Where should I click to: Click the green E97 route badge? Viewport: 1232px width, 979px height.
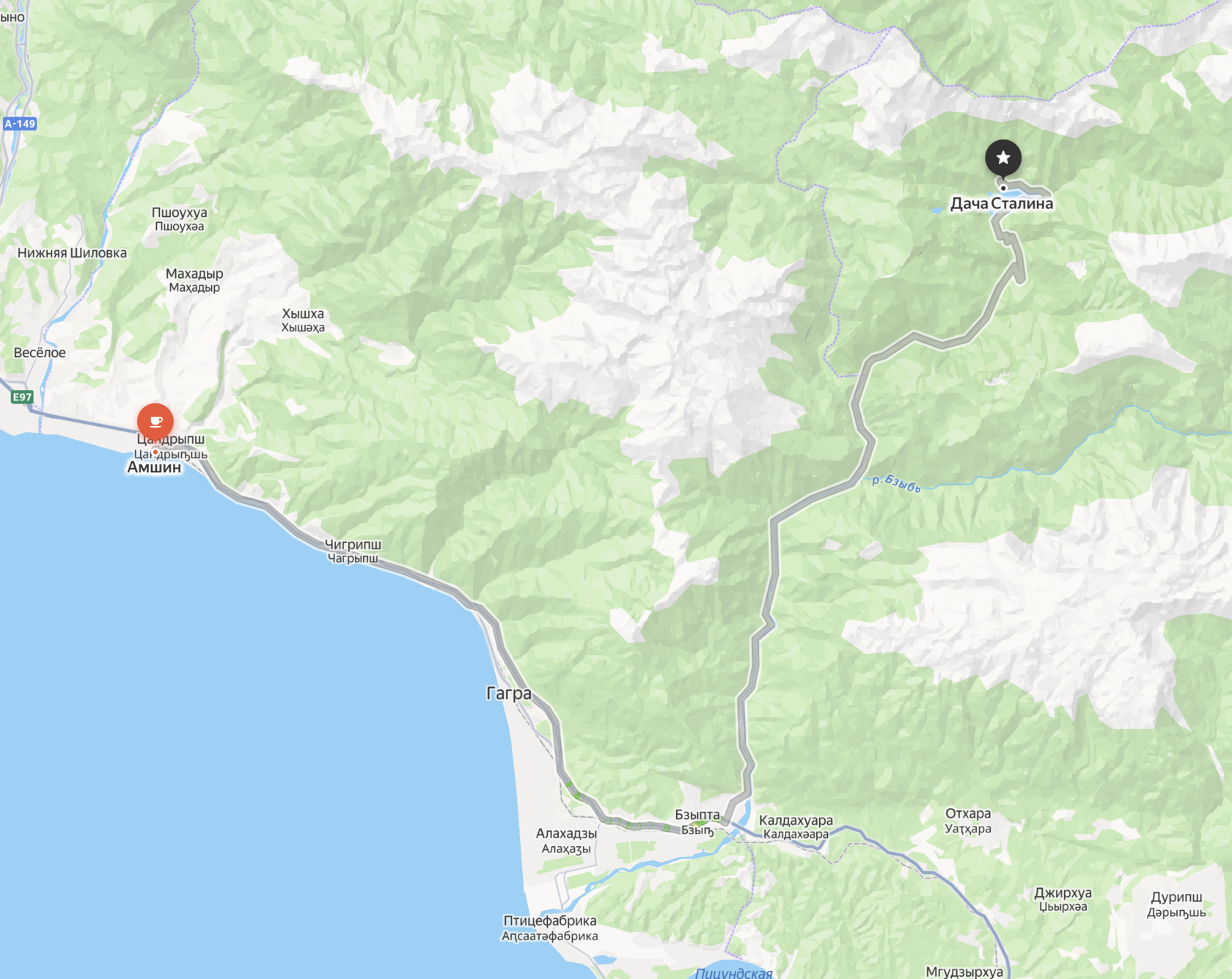(22, 397)
